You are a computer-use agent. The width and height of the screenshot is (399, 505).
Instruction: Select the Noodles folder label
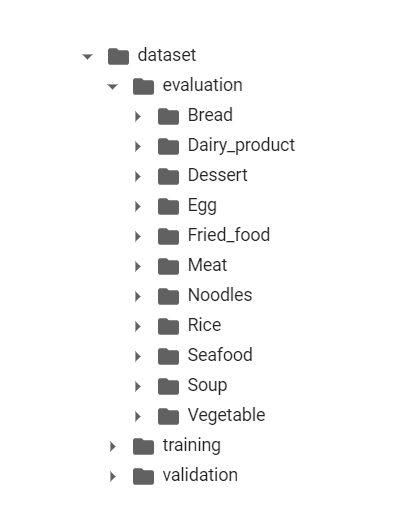[x=220, y=295]
